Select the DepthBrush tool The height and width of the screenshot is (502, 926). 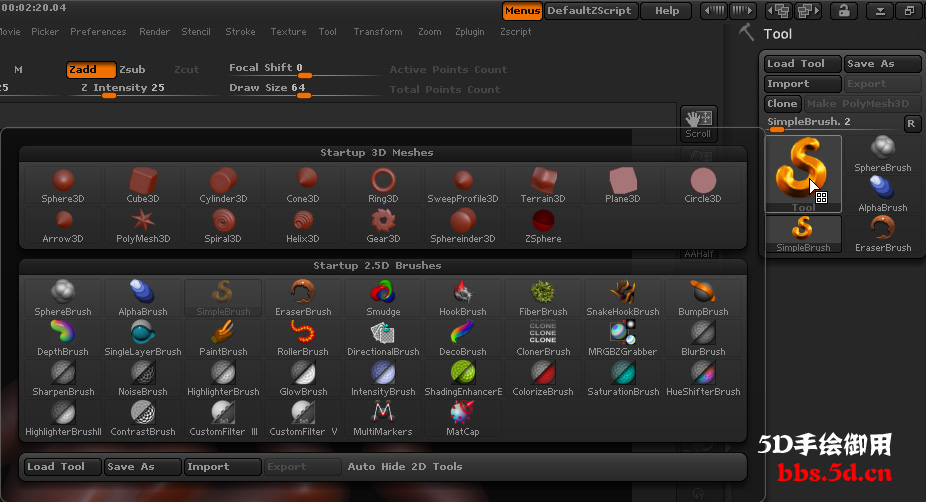click(x=63, y=338)
